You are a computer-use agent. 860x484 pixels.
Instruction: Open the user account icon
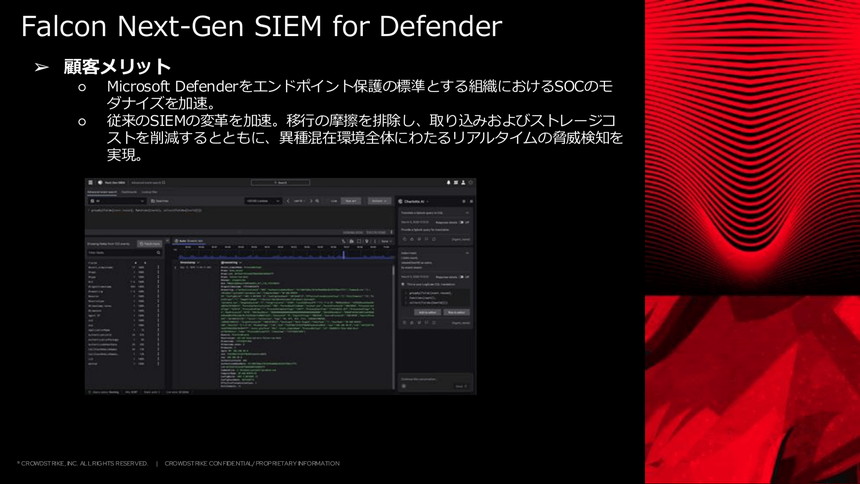[x=463, y=182]
